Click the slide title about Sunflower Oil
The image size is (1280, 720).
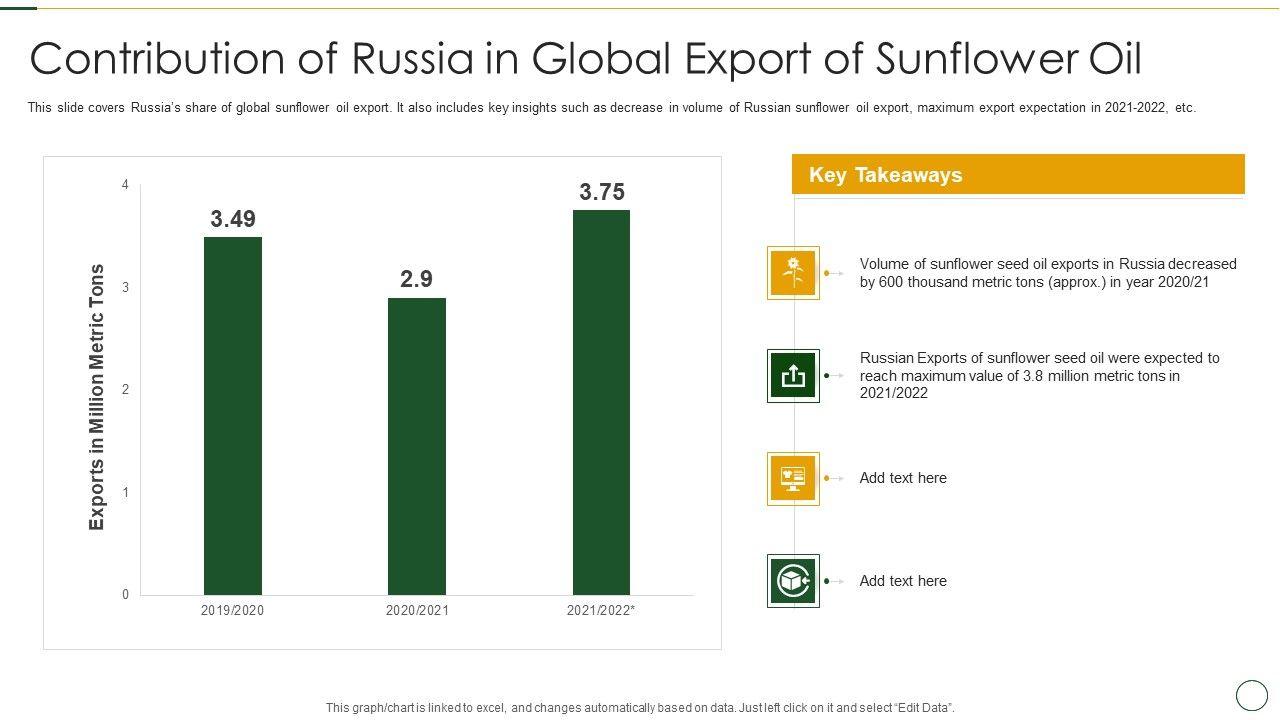coord(586,59)
